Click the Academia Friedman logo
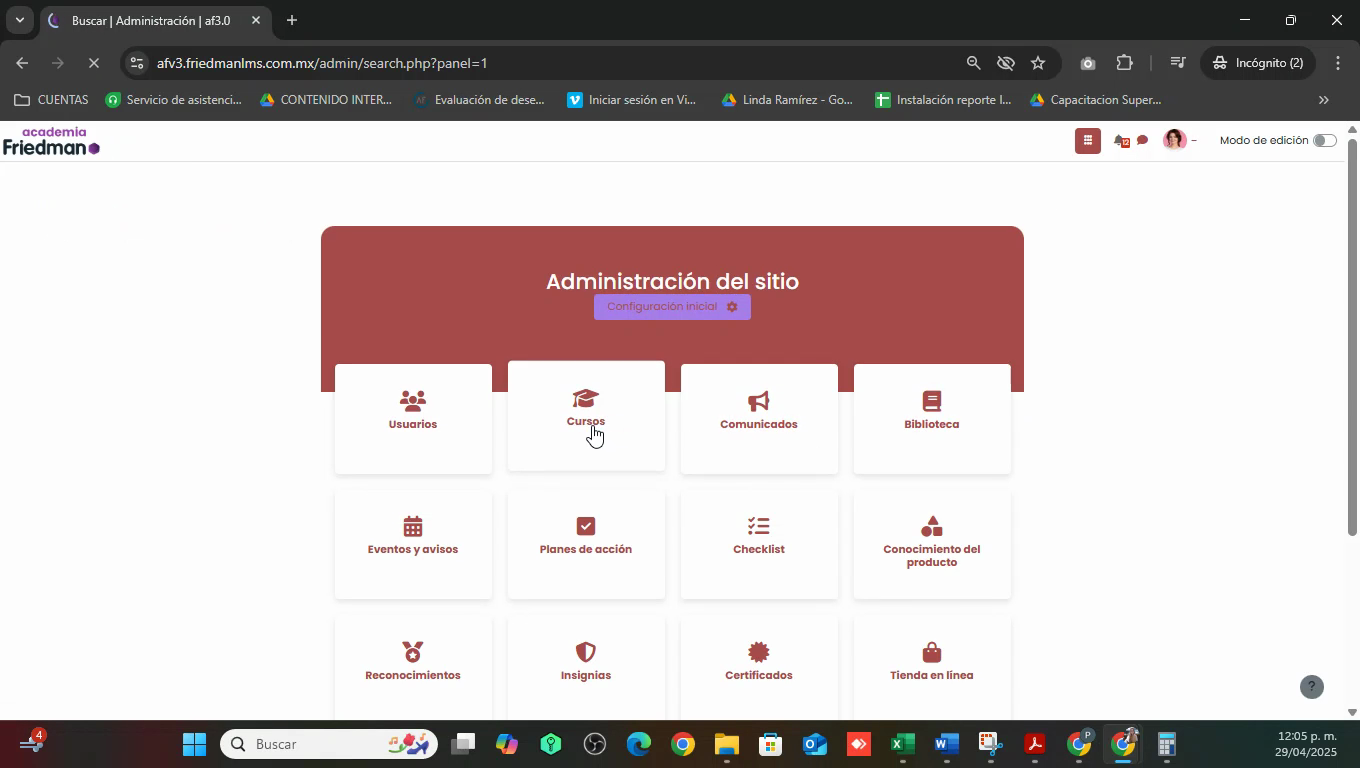 [52, 141]
